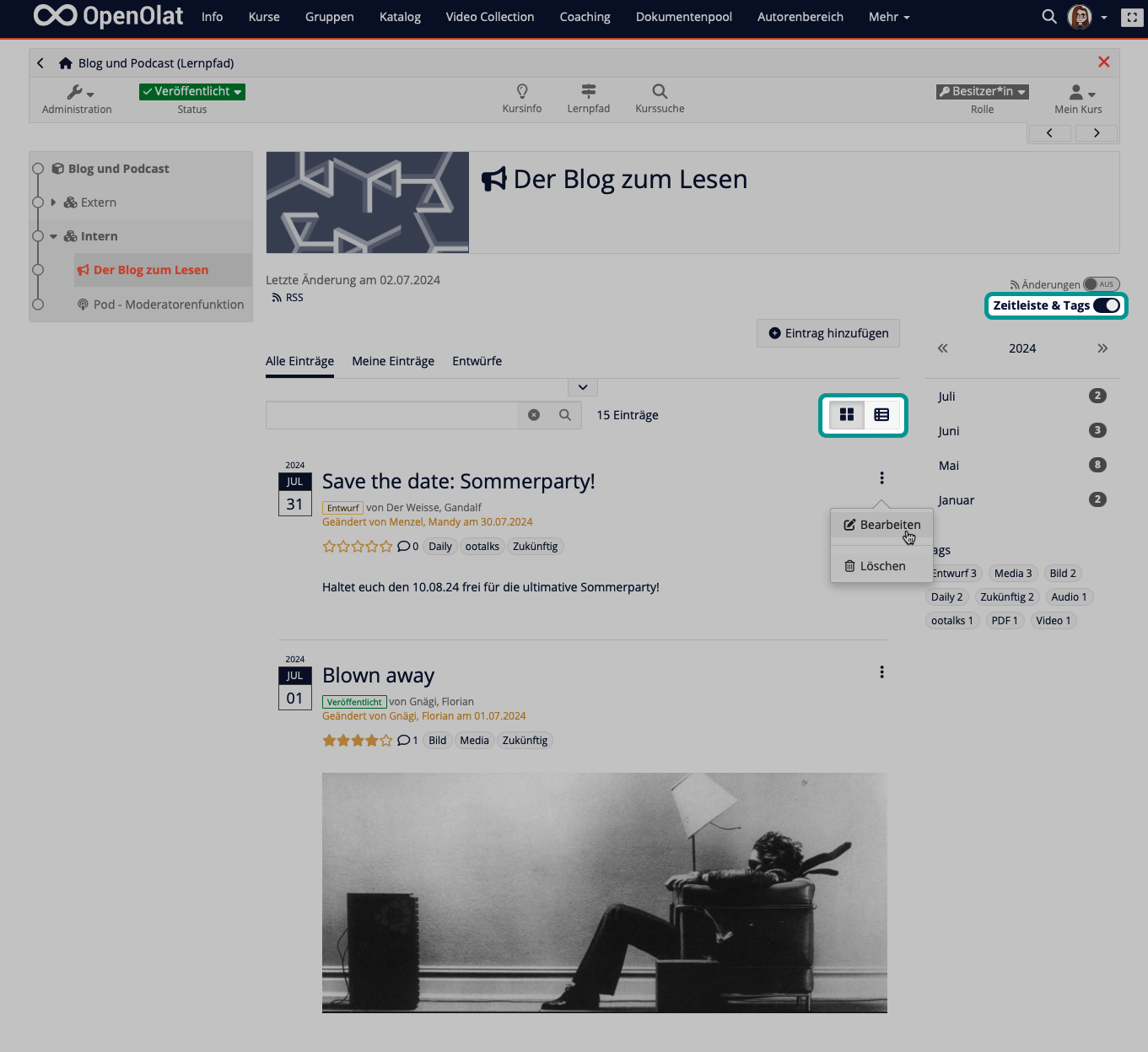Open the Lernpfad icon in the toolbar

(588, 94)
